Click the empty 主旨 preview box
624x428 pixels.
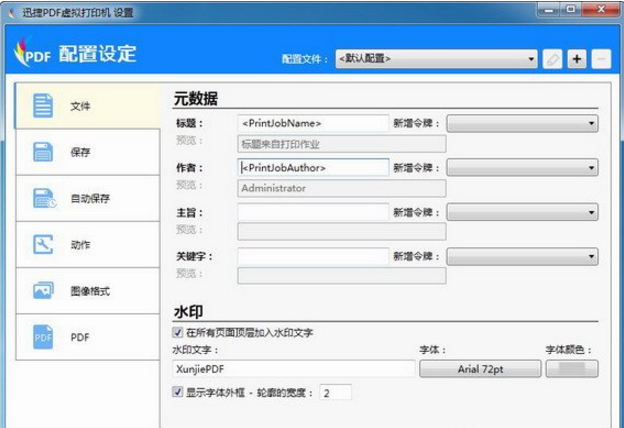[342, 232]
